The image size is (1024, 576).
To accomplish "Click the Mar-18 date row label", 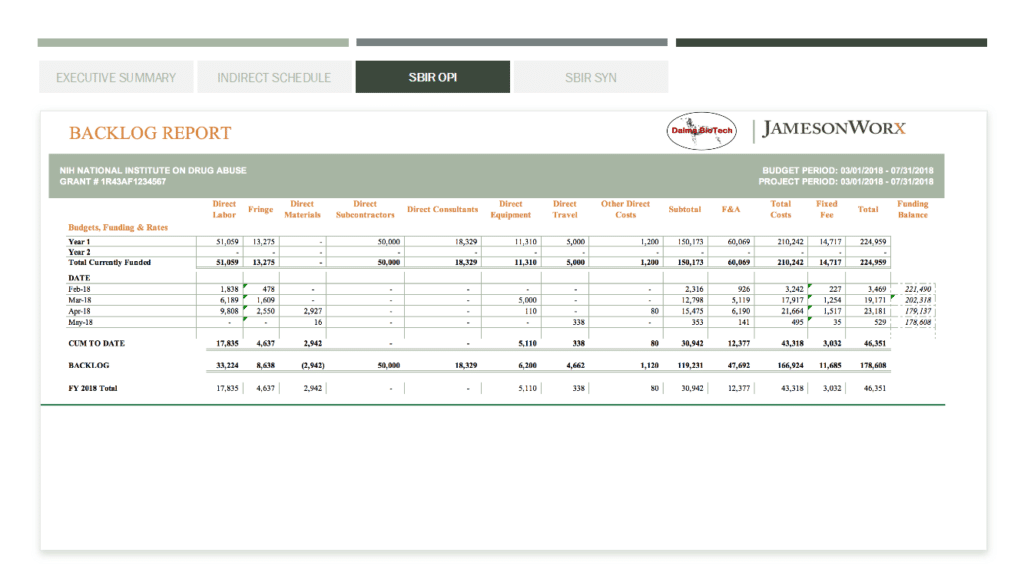I will point(79,300).
